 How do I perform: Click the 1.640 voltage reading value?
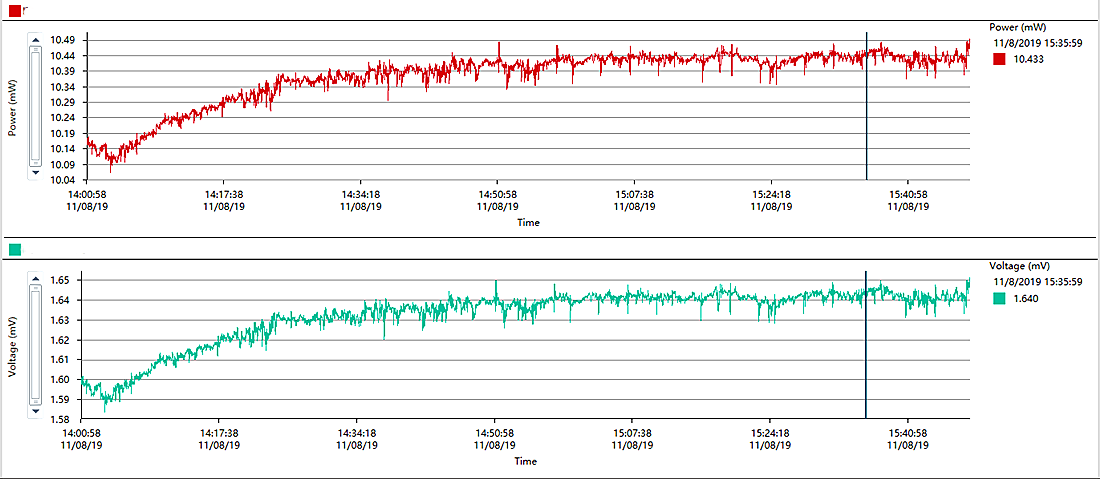pos(1024,299)
